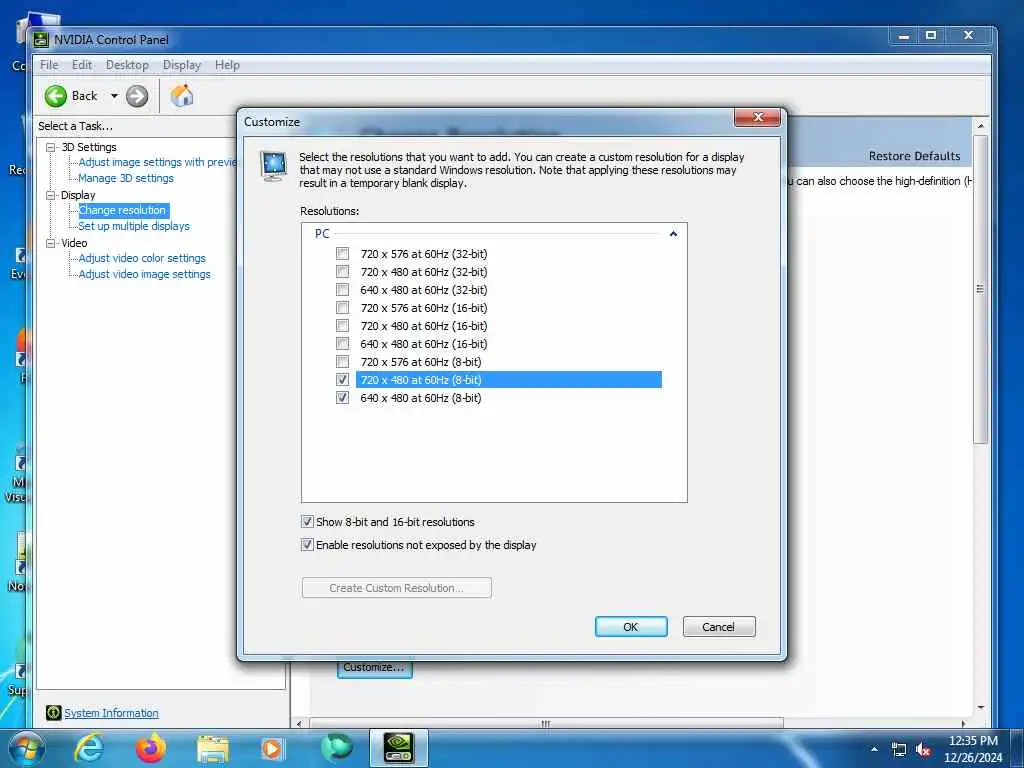This screenshot has height=768, width=1024.
Task: Select Manage 3D settings
Action: (126, 178)
